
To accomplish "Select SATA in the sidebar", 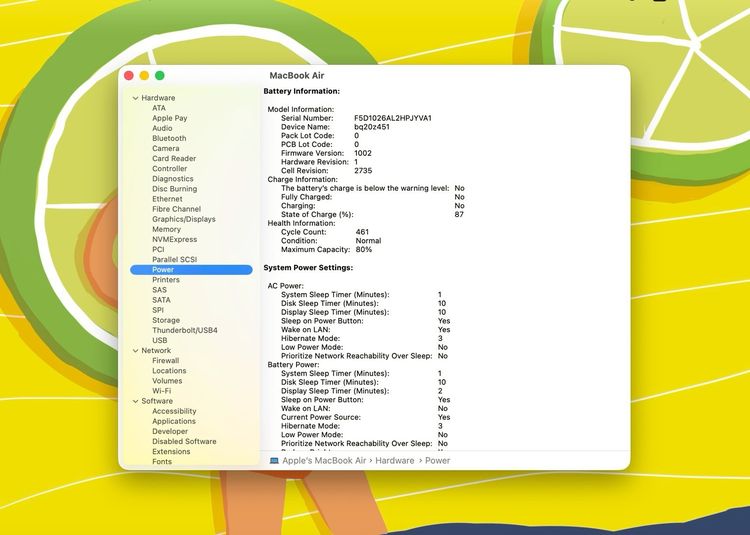I will 161,300.
